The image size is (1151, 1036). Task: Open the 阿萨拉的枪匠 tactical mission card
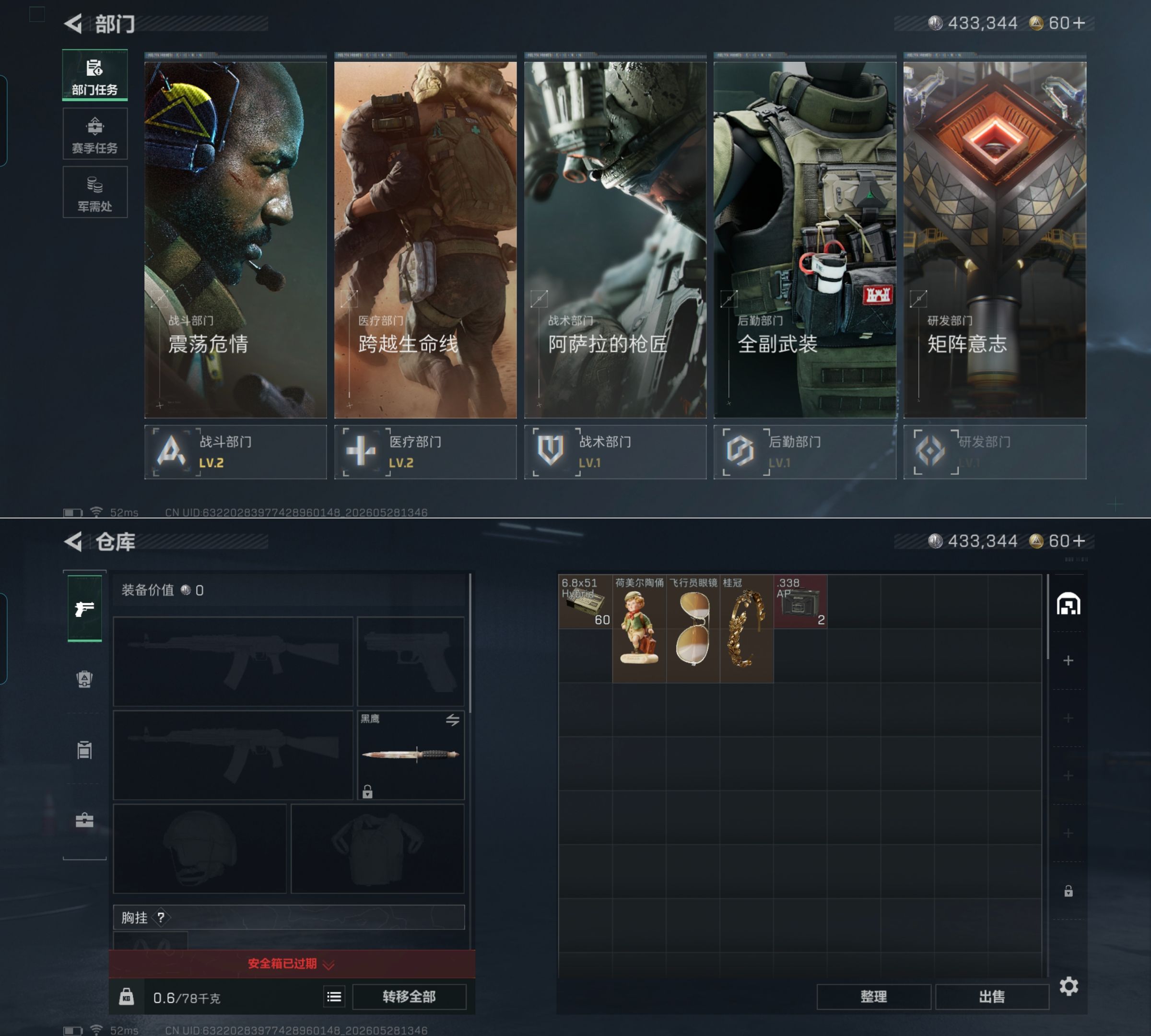(x=615, y=240)
